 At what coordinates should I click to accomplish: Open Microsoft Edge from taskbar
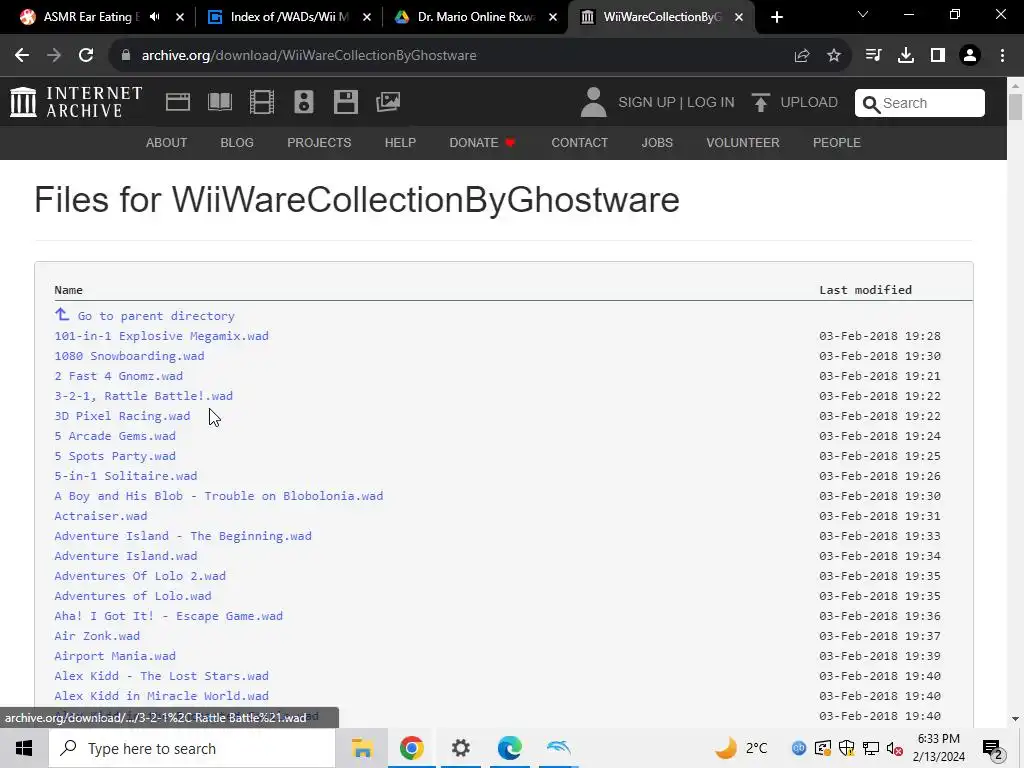[509, 748]
